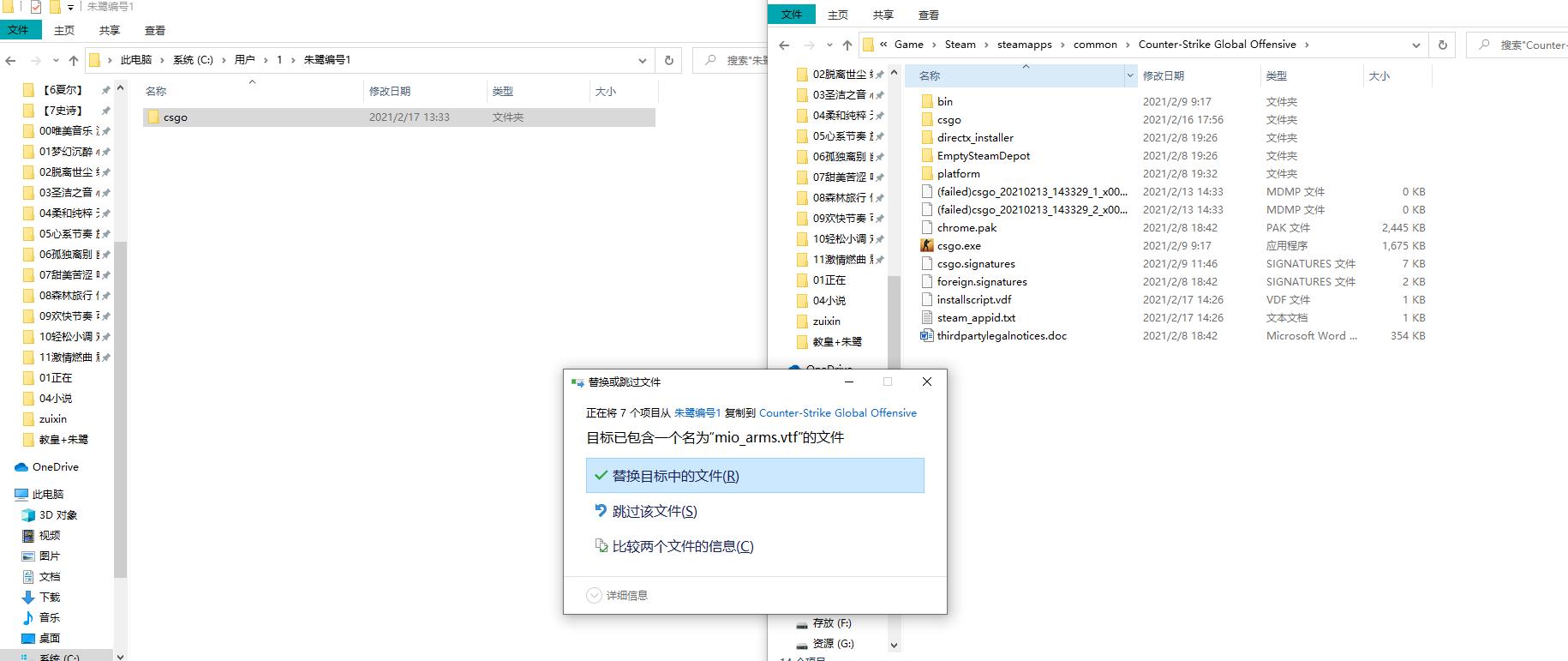Sort right Explorer by 类型 column

(x=1311, y=76)
